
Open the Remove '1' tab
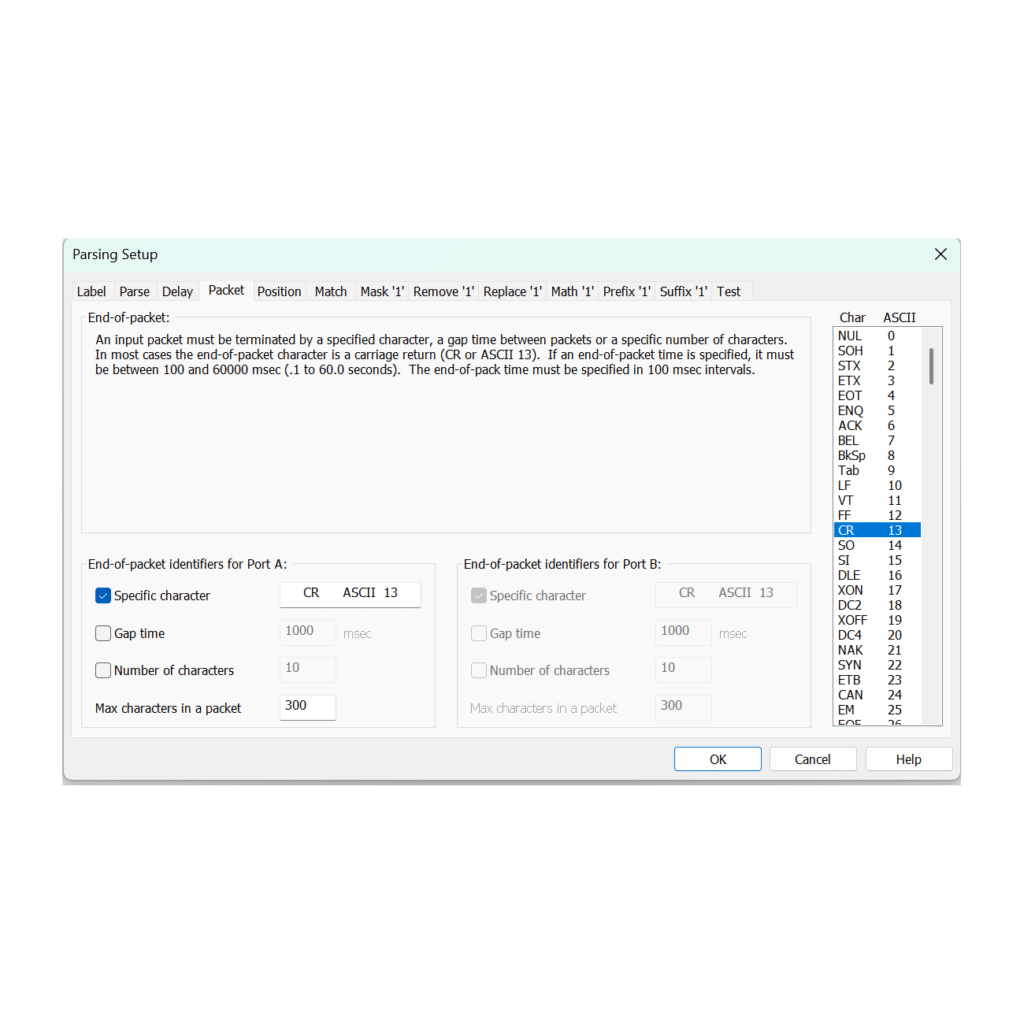[443, 291]
